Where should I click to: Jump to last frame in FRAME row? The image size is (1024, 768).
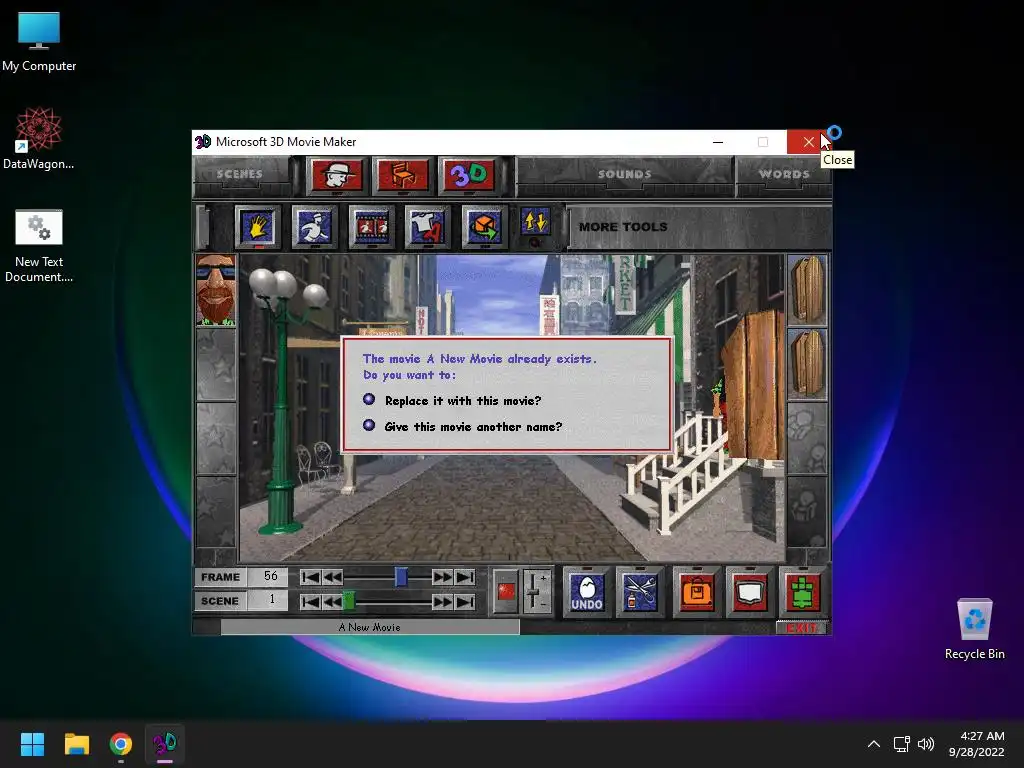(465, 577)
